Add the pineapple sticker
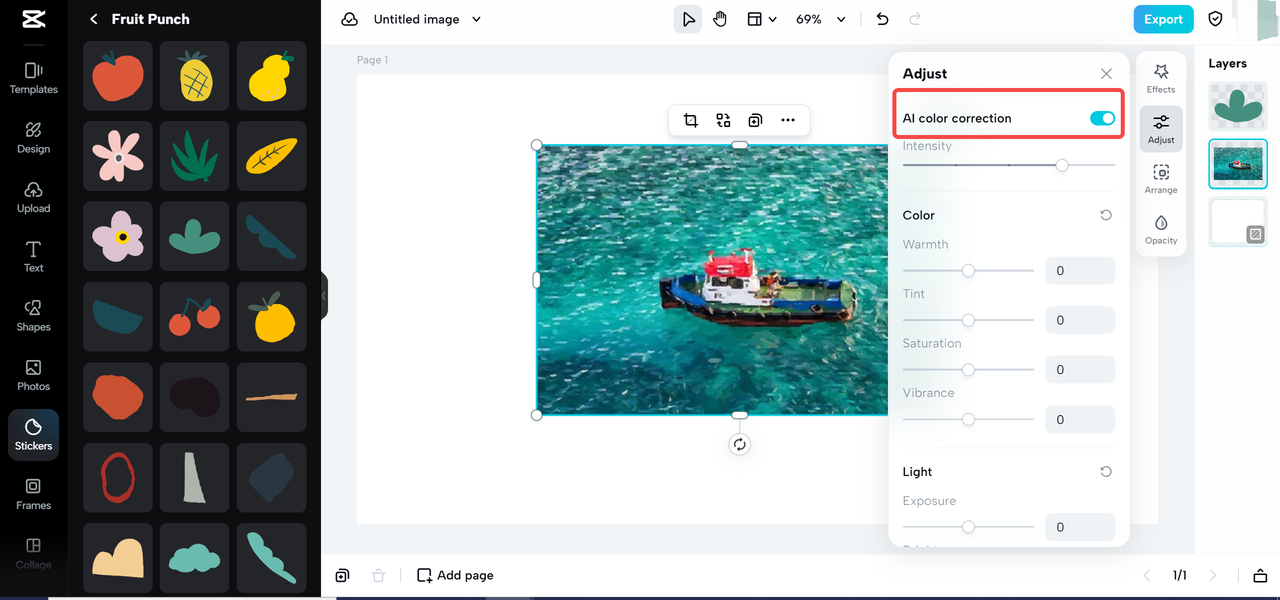1280x600 pixels. coord(195,76)
